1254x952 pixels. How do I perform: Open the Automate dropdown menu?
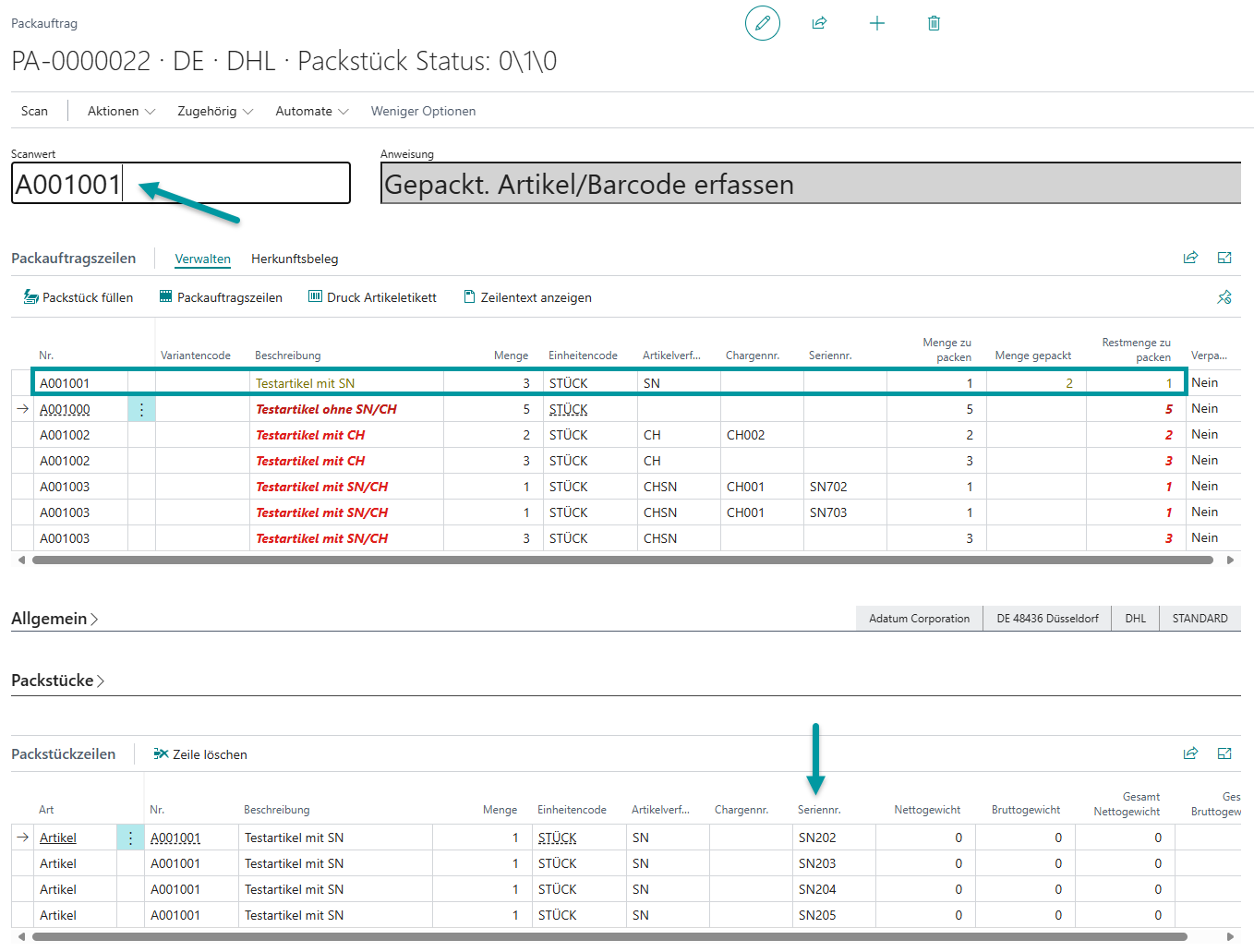pos(311,111)
